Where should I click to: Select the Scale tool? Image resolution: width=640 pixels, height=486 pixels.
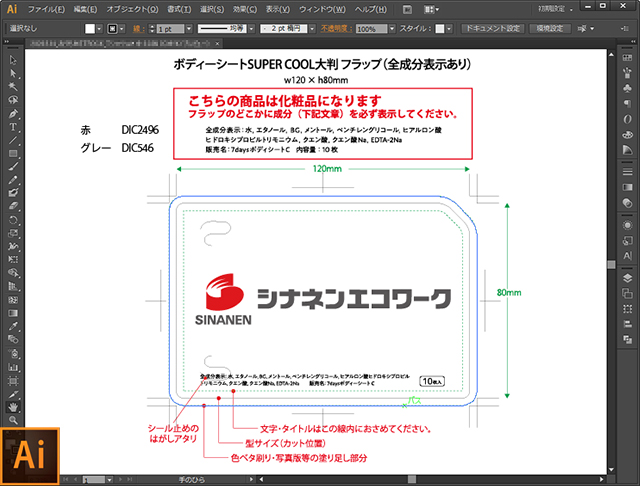(x=13, y=233)
